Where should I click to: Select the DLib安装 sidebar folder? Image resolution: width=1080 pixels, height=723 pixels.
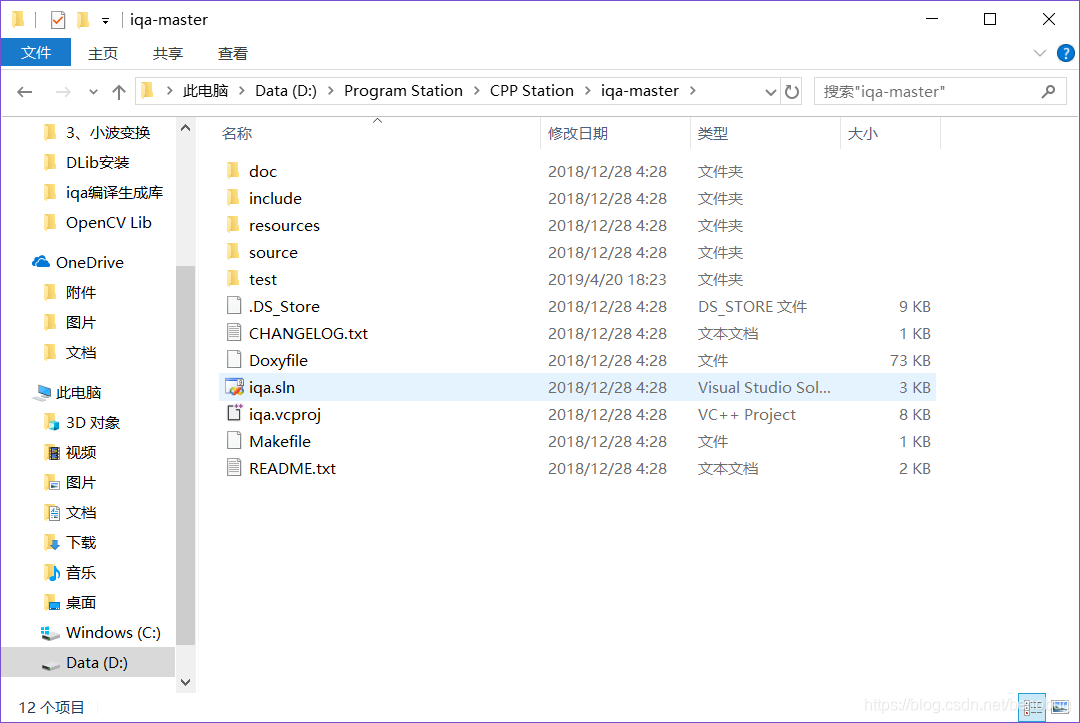[98, 163]
